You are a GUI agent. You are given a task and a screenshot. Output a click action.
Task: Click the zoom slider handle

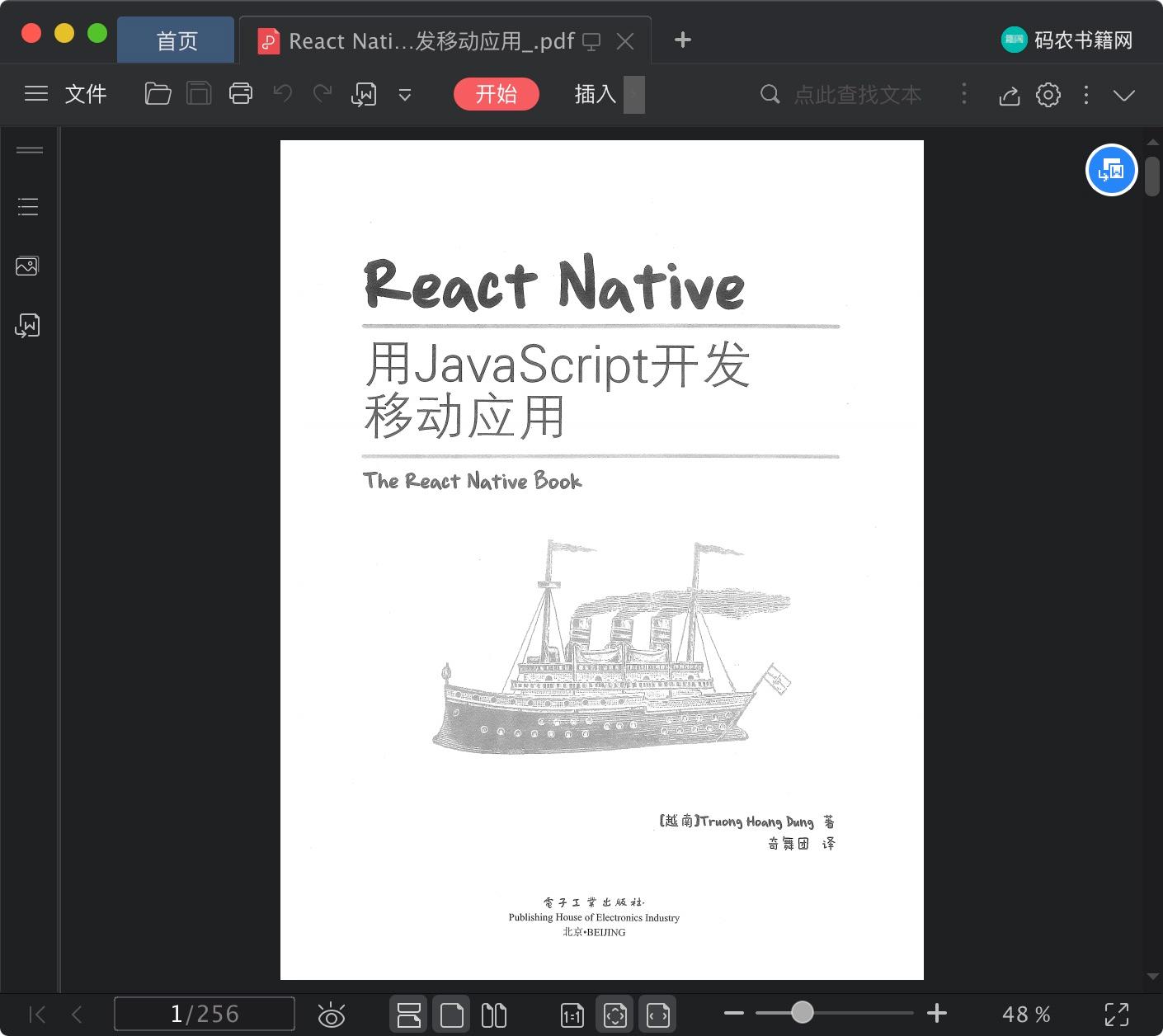(x=802, y=1012)
